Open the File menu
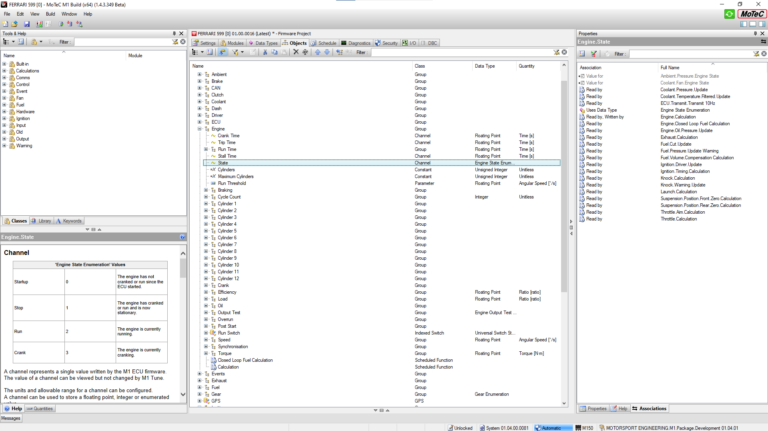The image size is (768, 431). click(7, 14)
